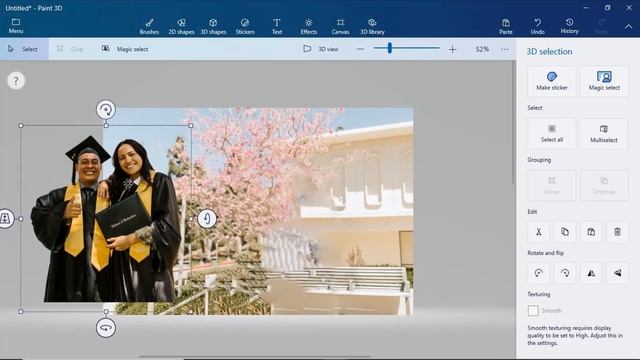Open the 3D library

pos(372,26)
